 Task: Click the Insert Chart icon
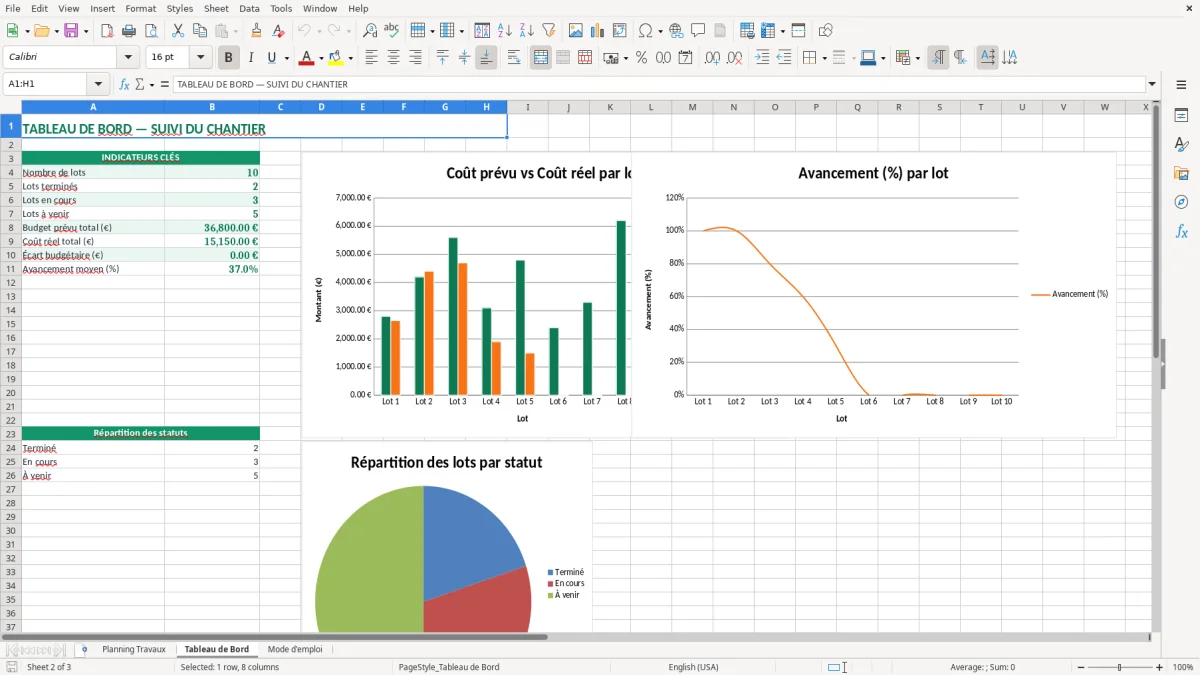(x=598, y=31)
